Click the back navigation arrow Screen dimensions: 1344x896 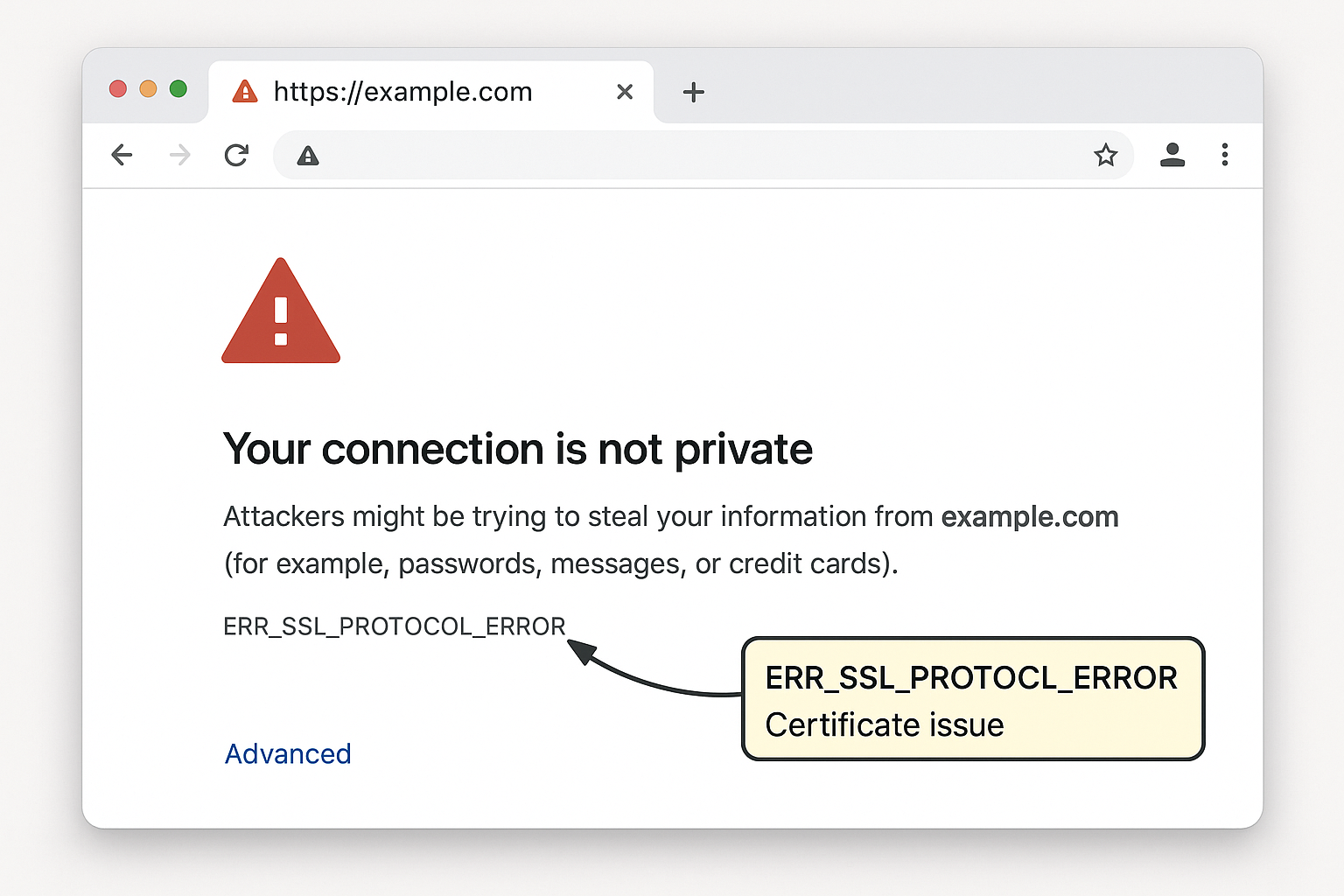click(x=122, y=156)
